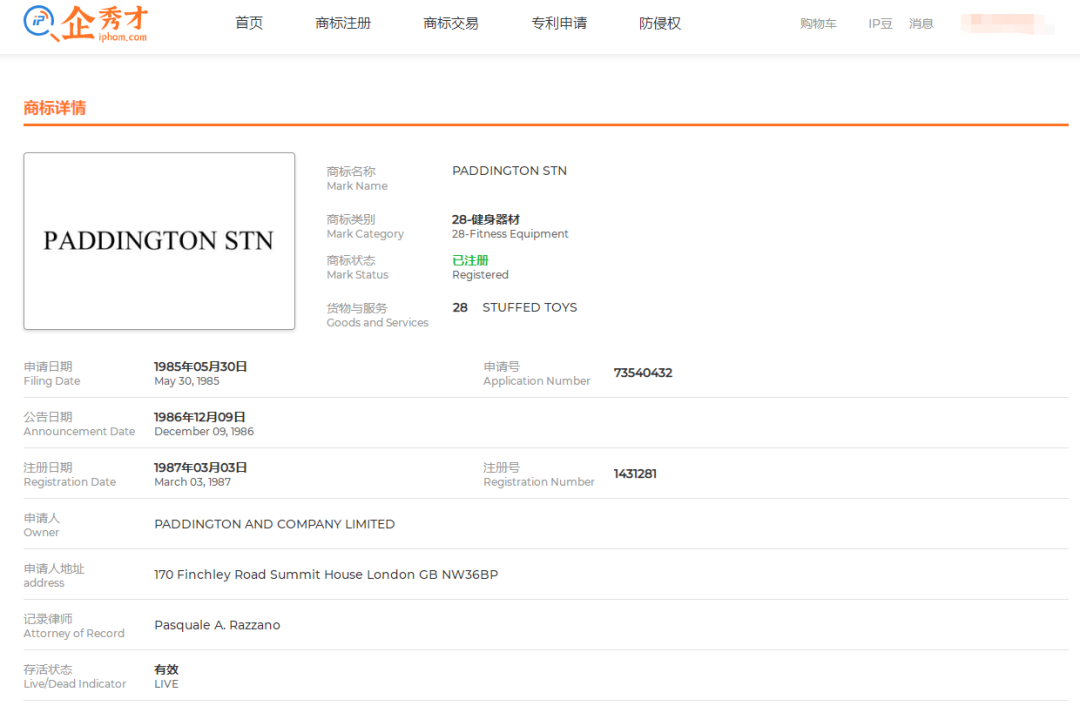The height and width of the screenshot is (726, 1080).
Task: Click registration date 1987年03月03日
Action: coord(200,467)
